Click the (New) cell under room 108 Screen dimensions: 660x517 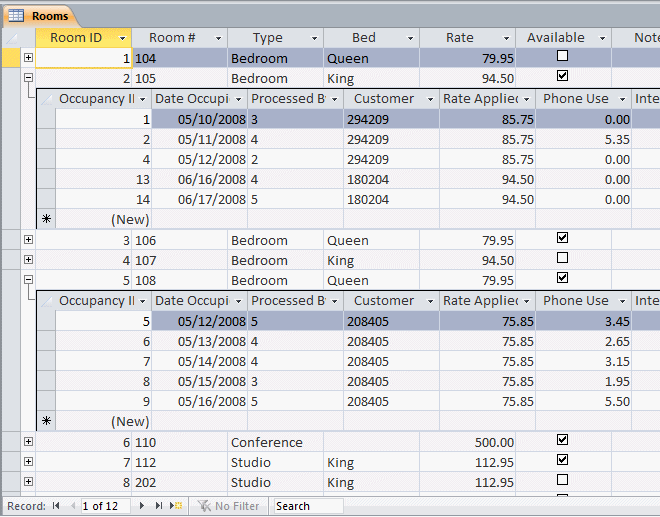tap(104, 421)
